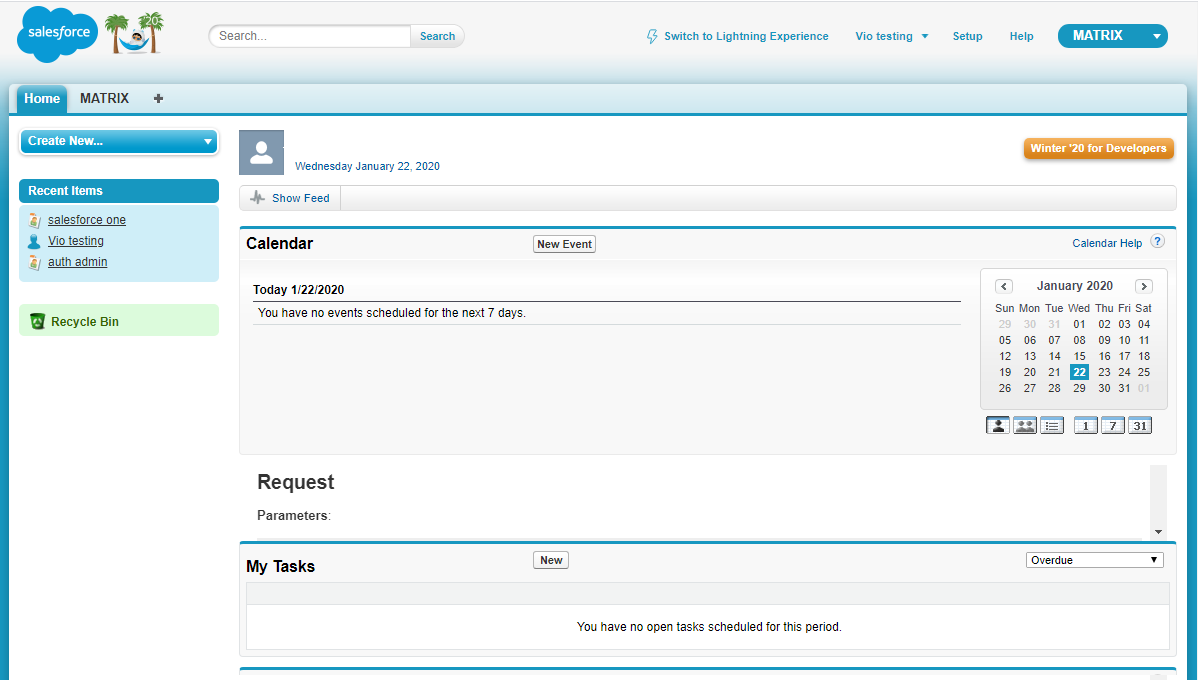Switch to the Home tab
This screenshot has height=680, width=1198.
coord(42,99)
